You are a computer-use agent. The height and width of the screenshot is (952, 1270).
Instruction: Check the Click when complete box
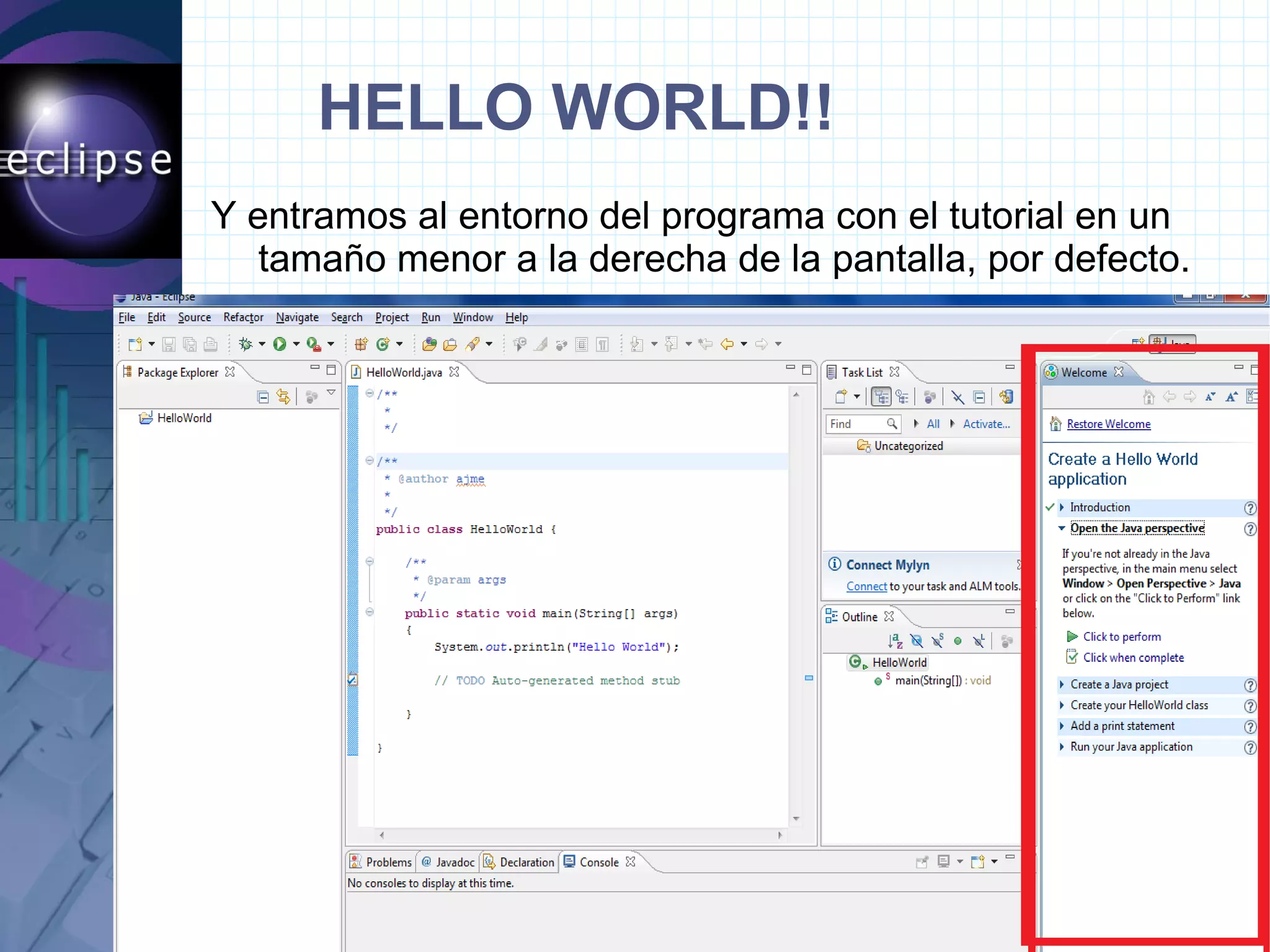pyautogui.click(x=1072, y=657)
